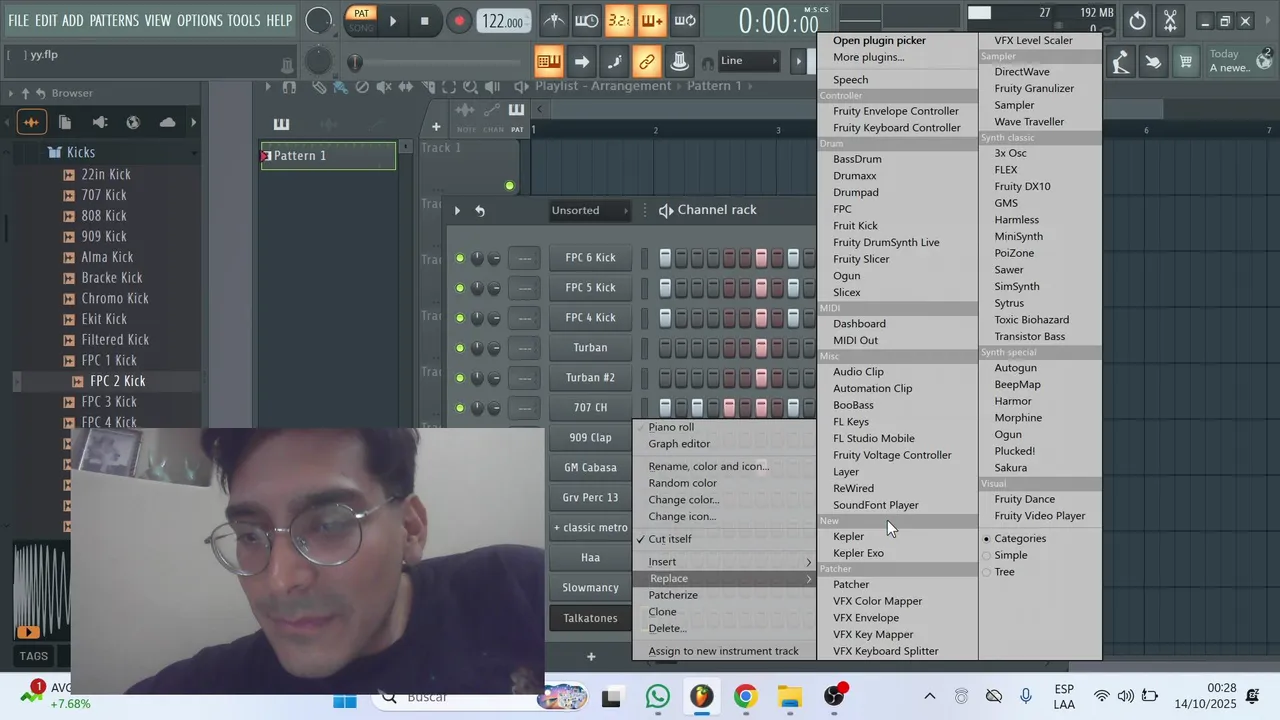Image resolution: width=1280 pixels, height=720 pixels.
Task: Click the scissors tool icon at top right
Action: pos(1170,21)
